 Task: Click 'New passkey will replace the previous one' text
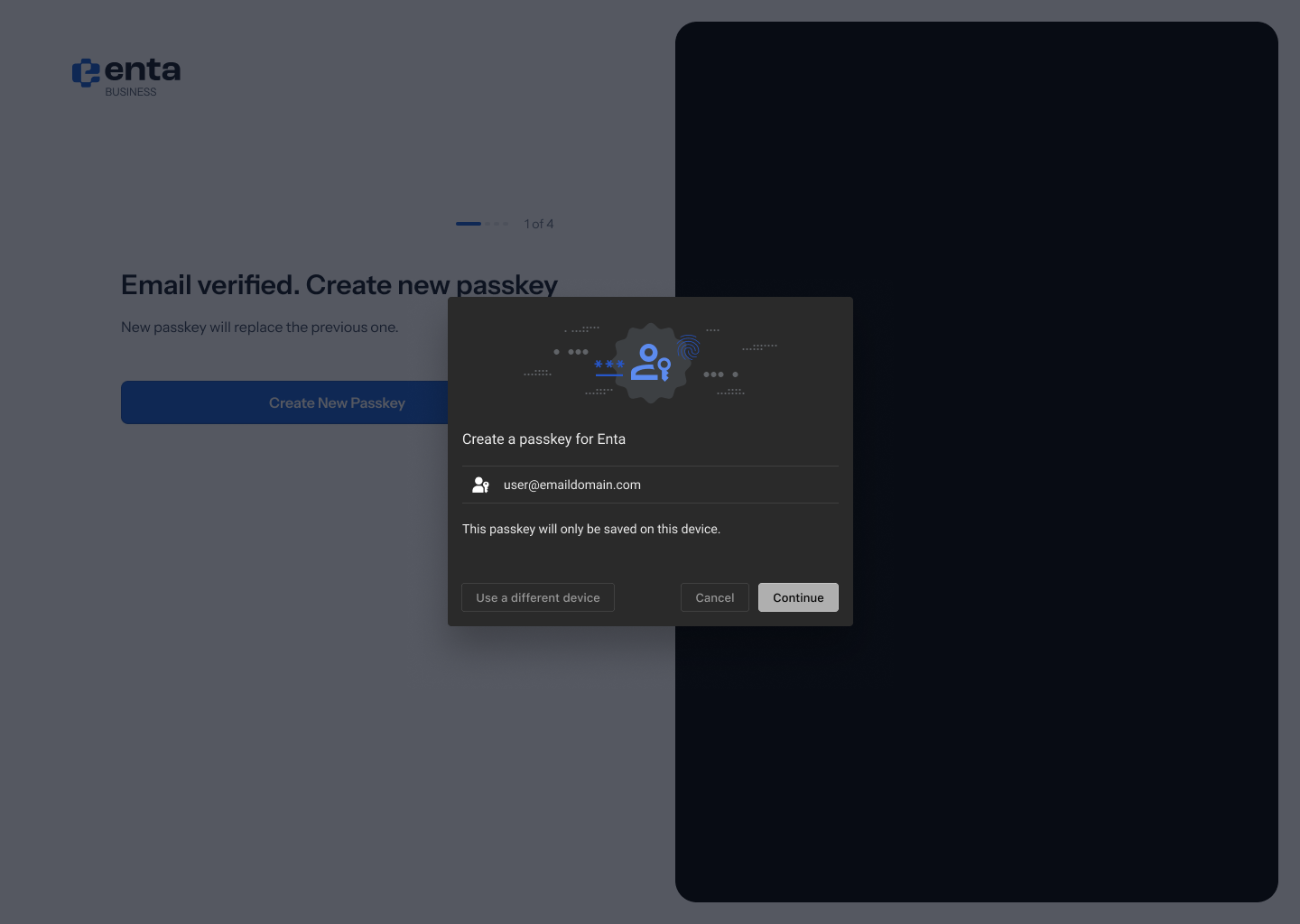(x=260, y=327)
